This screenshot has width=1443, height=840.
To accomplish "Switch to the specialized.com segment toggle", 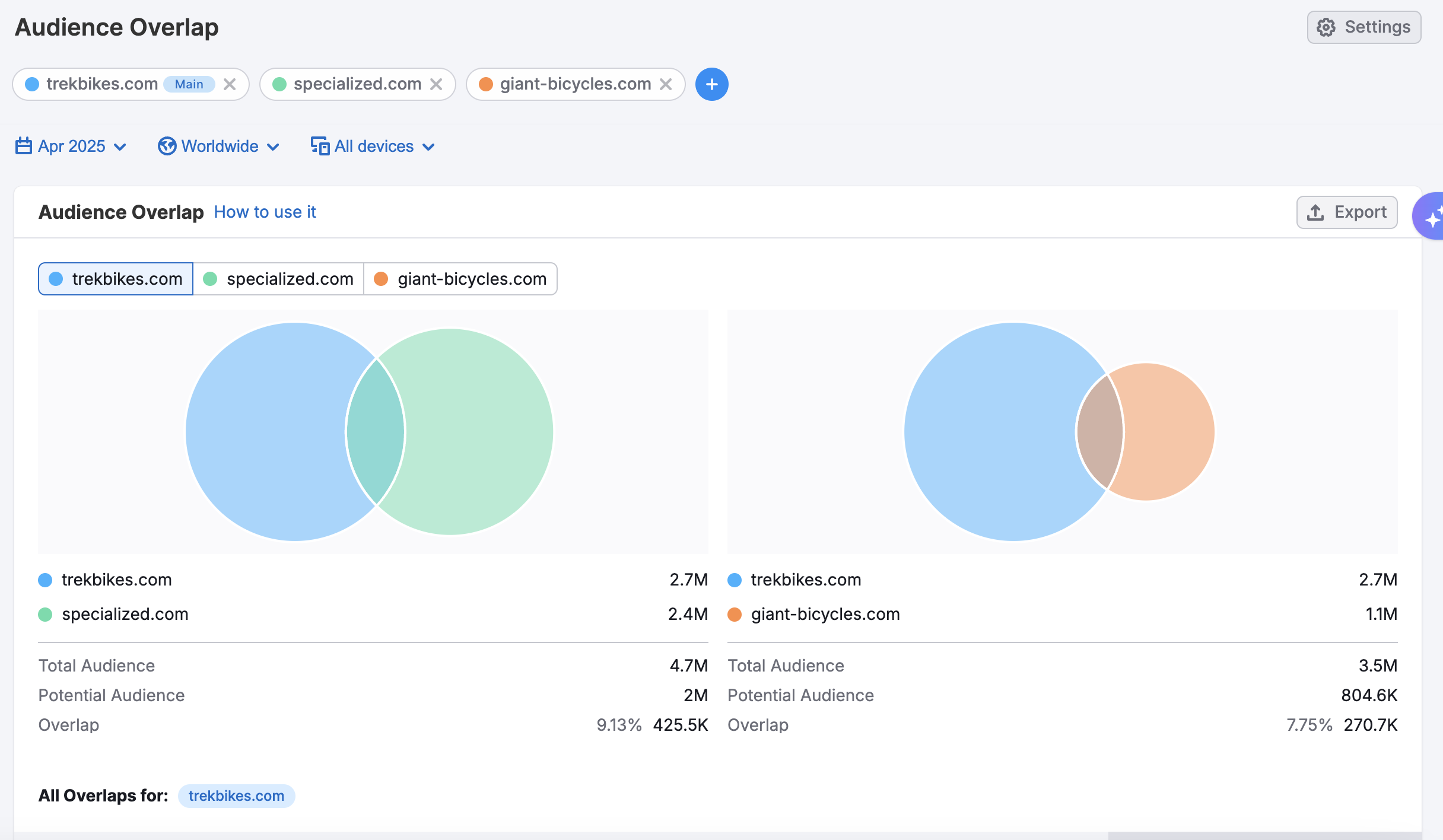I will tap(278, 279).
